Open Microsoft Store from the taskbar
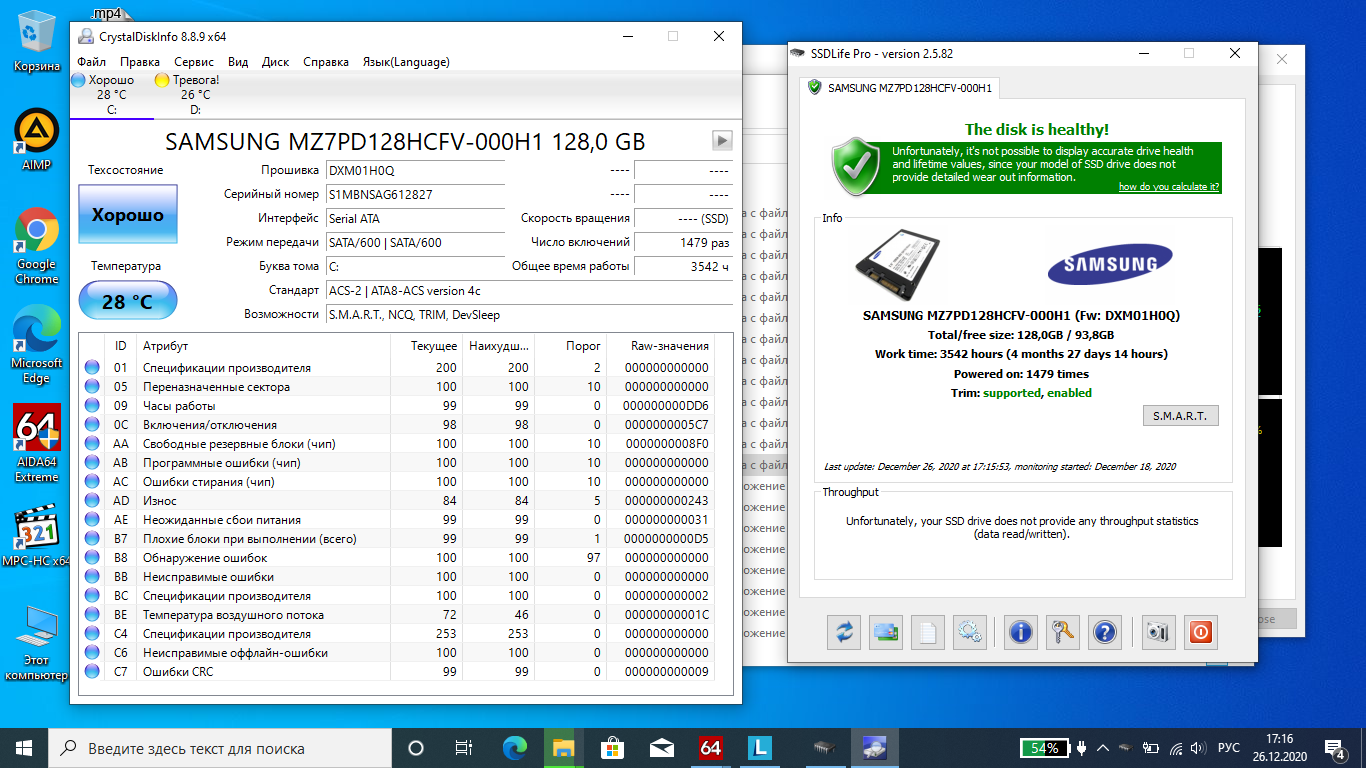The image size is (1366, 768). [612, 748]
